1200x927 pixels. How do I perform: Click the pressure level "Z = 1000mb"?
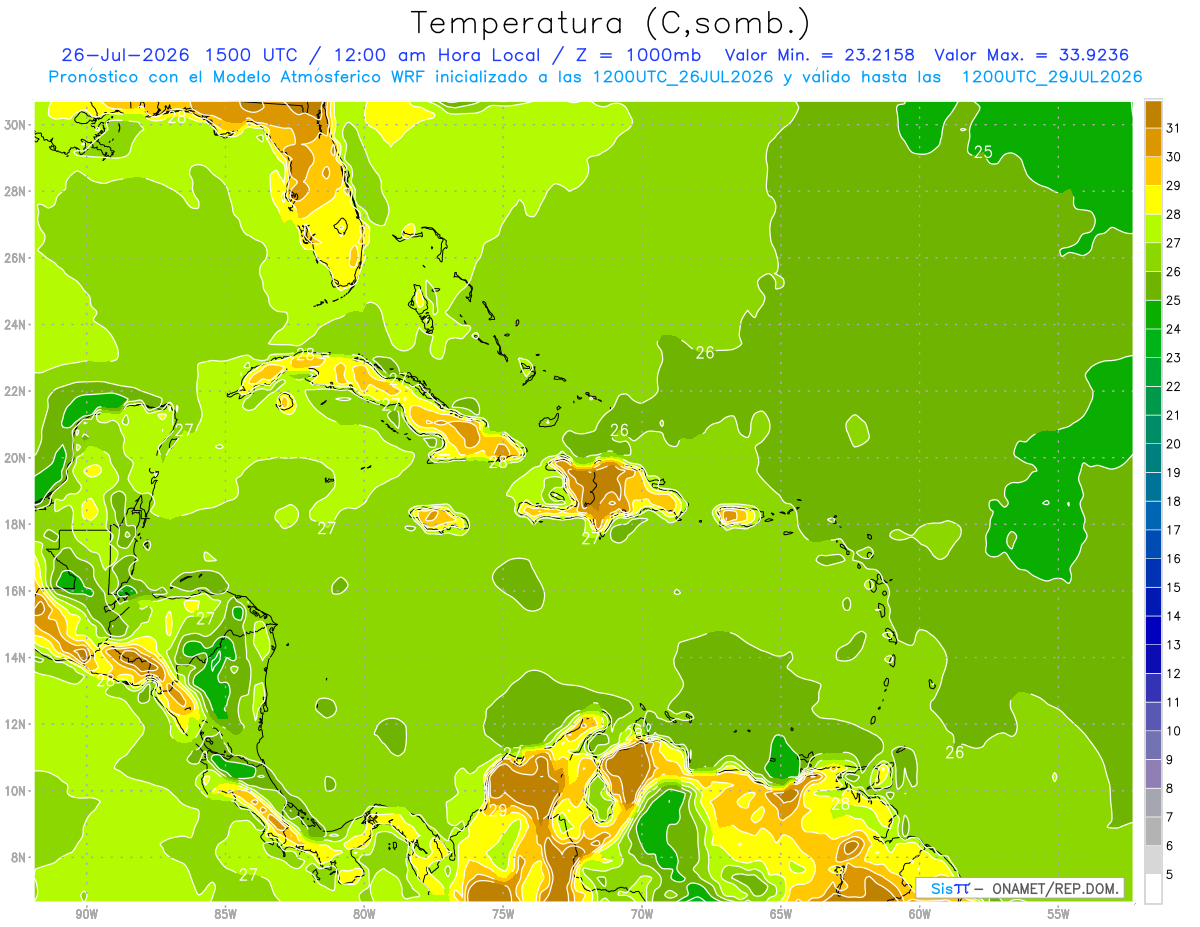(x=638, y=55)
